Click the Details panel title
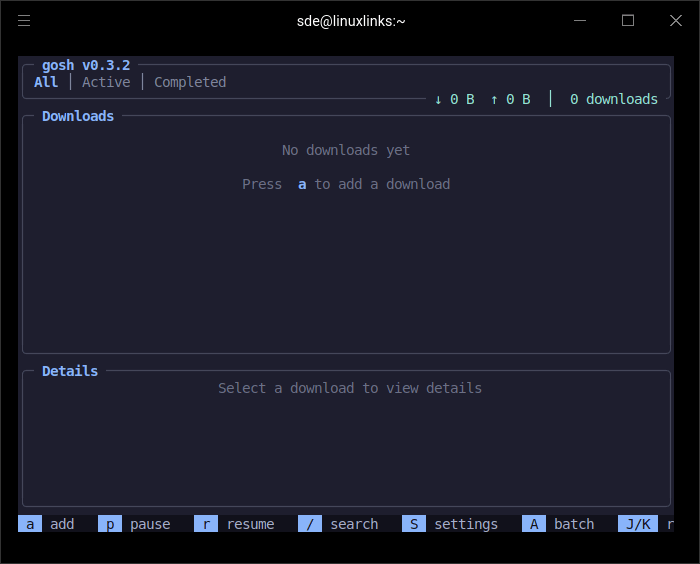Screen dimensions: 700x564 click(x=70, y=371)
